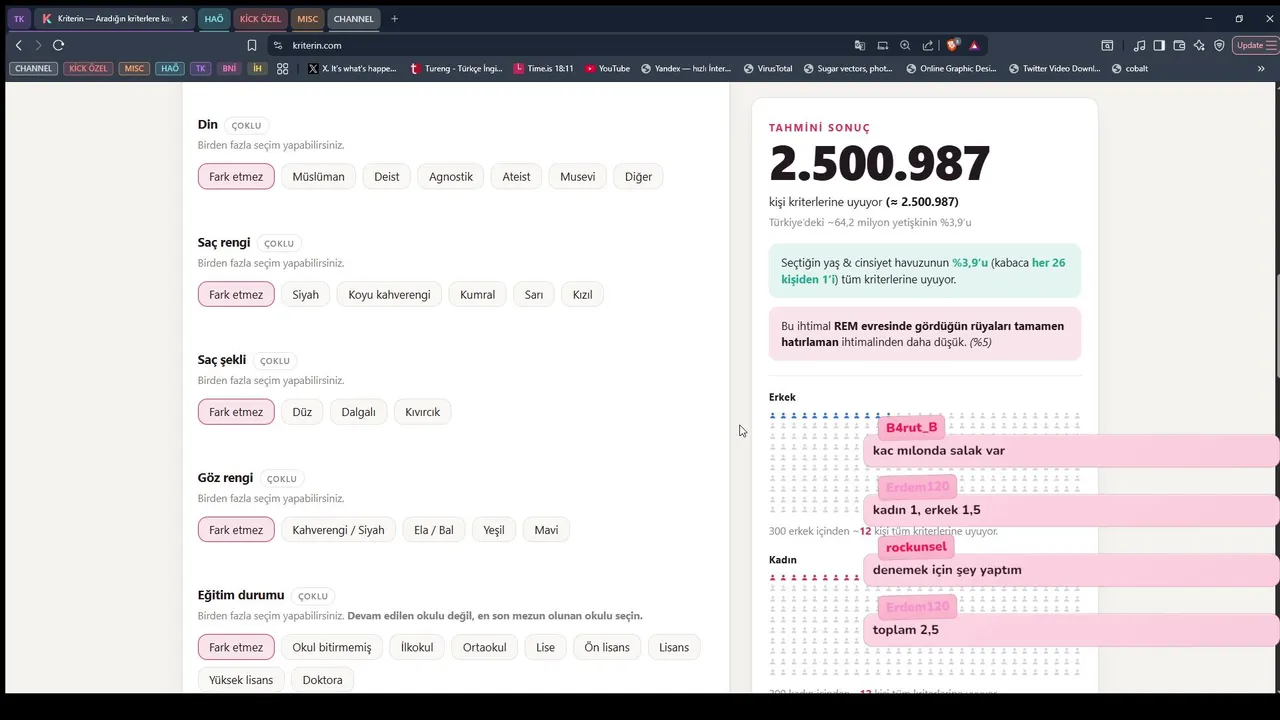Select Fark etmez under Din
The width and height of the screenshot is (1280, 720).
236,177
